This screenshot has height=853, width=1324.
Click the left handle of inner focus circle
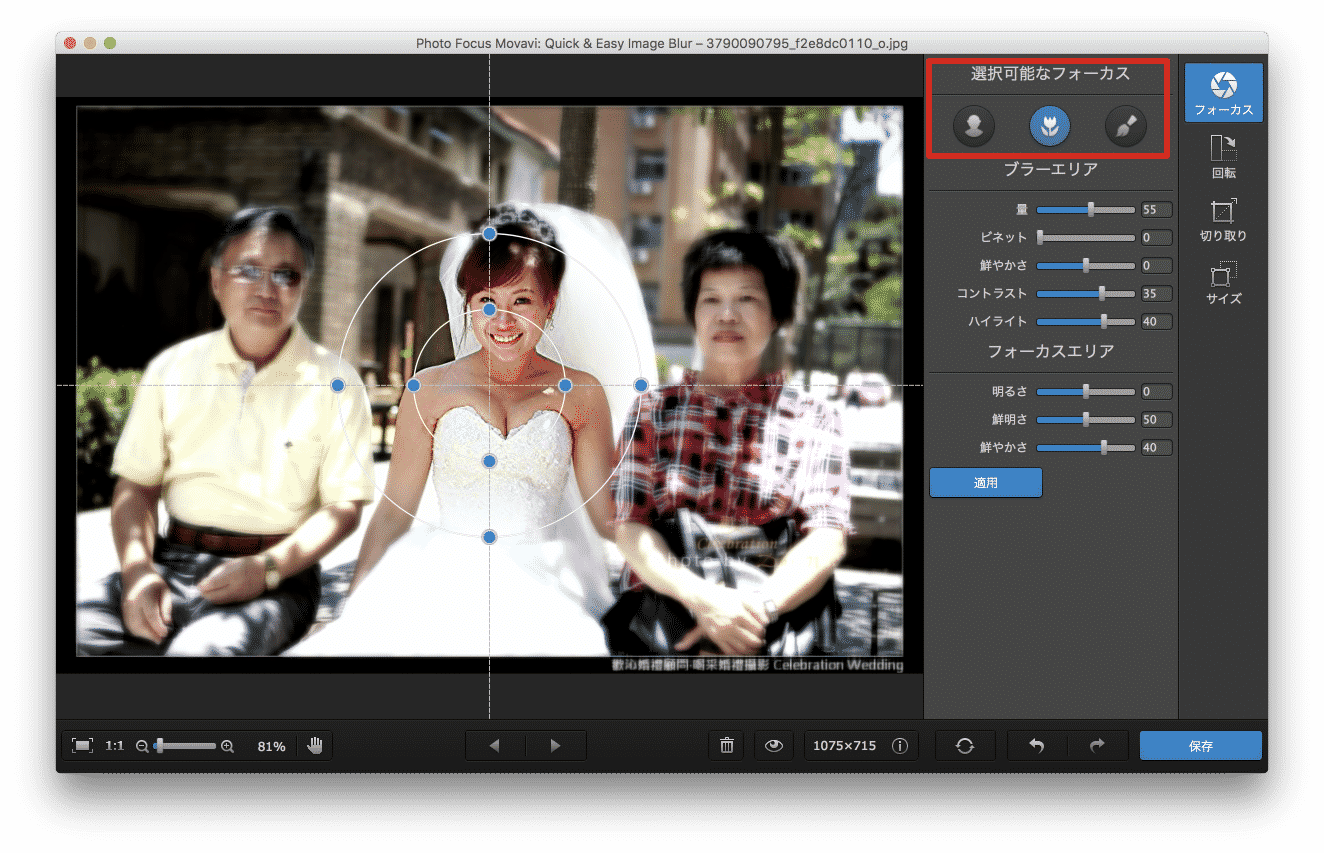413,385
